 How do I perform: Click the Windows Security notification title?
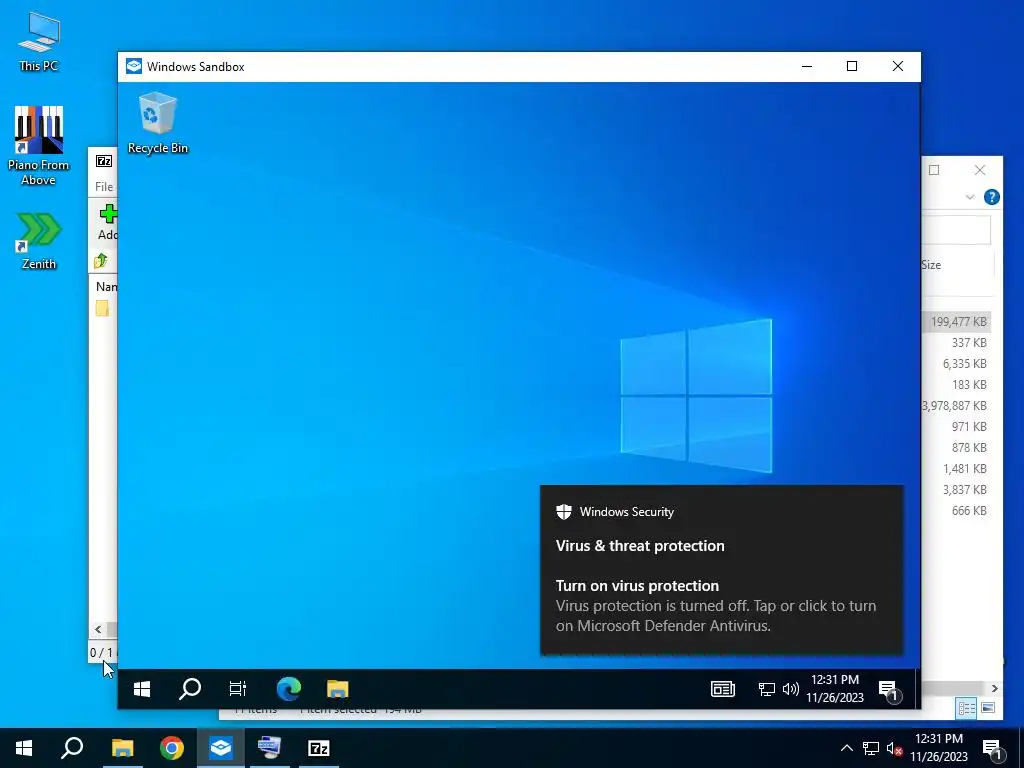coord(626,512)
